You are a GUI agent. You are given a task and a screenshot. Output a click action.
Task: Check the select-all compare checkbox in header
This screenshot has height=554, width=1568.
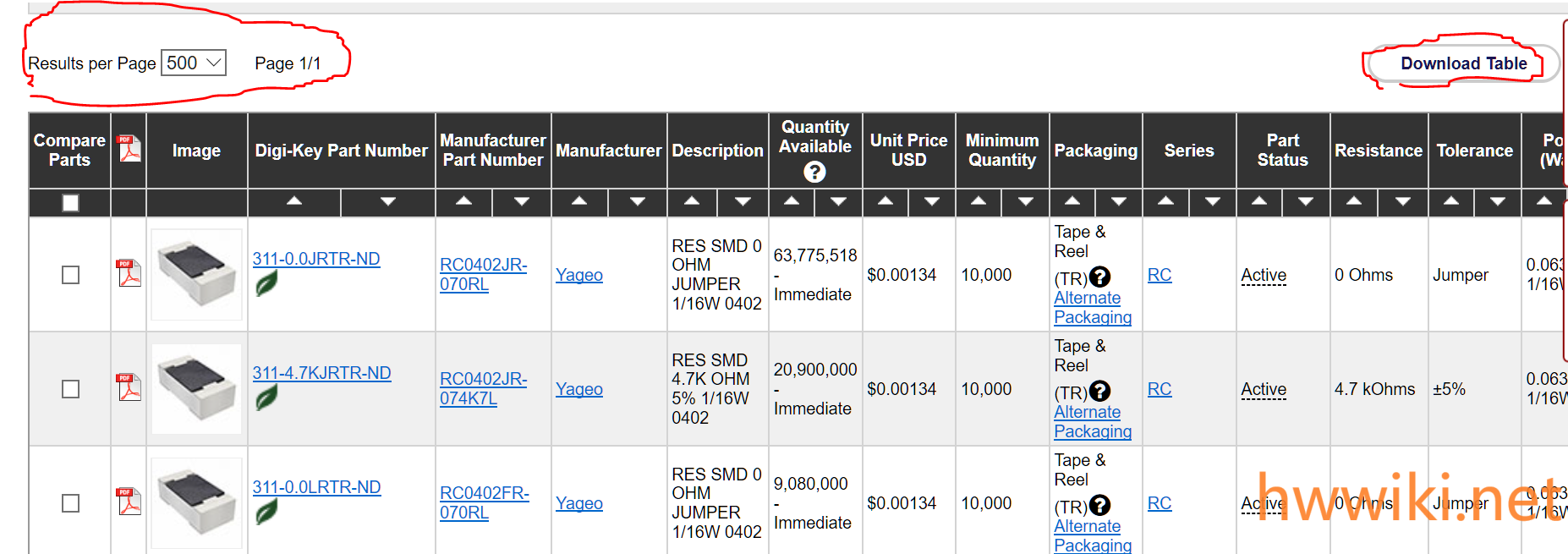(70, 203)
